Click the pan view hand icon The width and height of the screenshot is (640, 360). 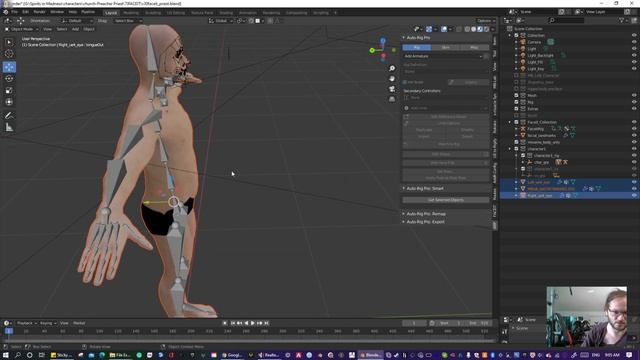tap(392, 78)
